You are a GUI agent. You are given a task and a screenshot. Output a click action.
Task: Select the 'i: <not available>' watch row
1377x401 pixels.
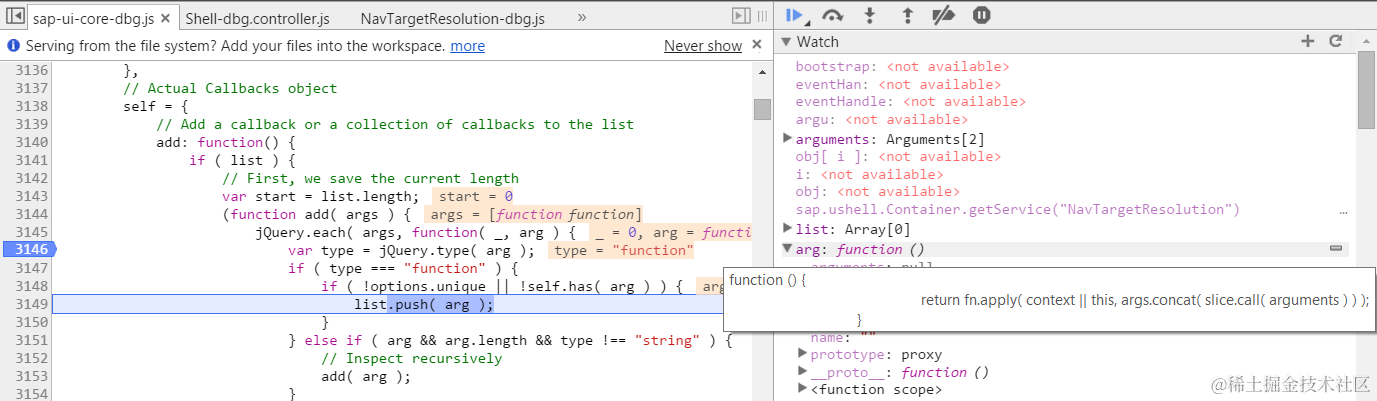869,174
